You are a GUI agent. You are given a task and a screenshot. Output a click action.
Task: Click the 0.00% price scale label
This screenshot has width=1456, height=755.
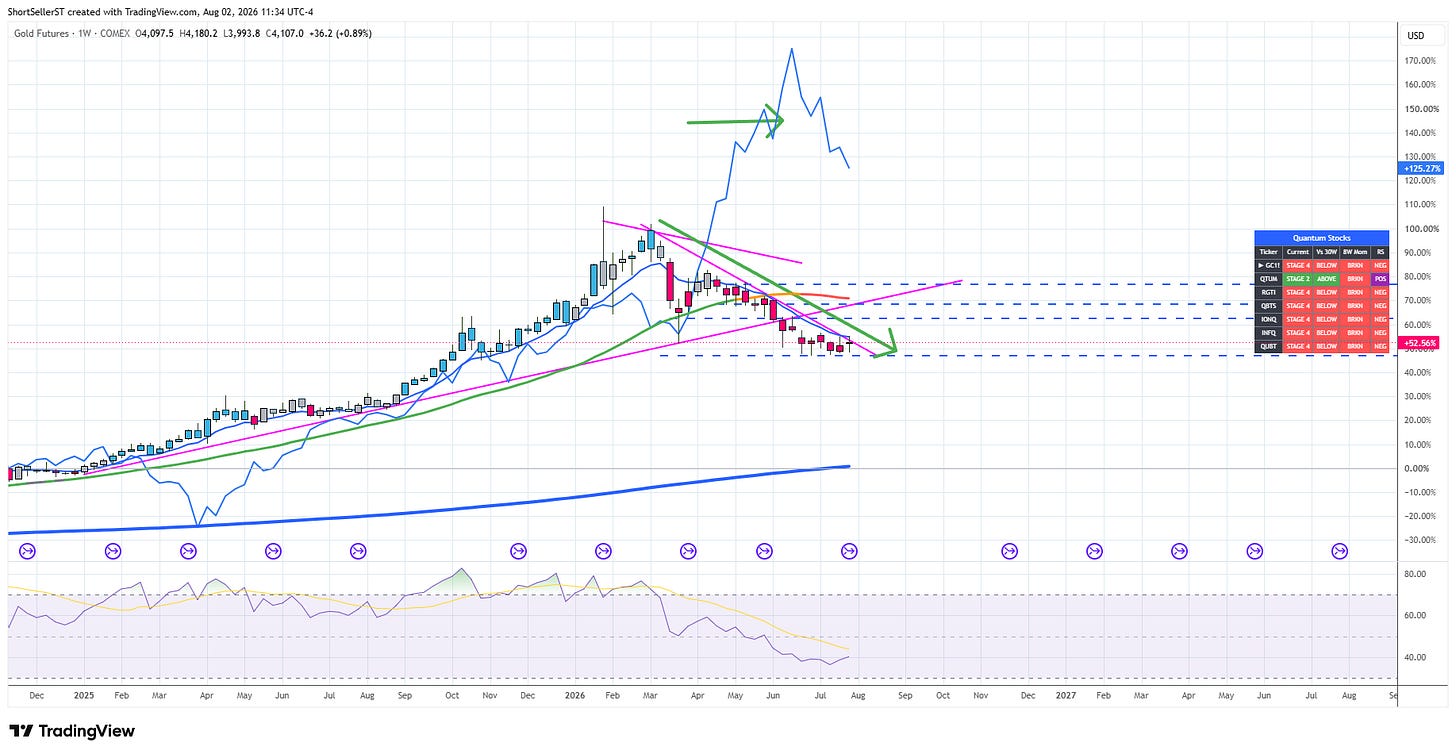[x=1417, y=468]
